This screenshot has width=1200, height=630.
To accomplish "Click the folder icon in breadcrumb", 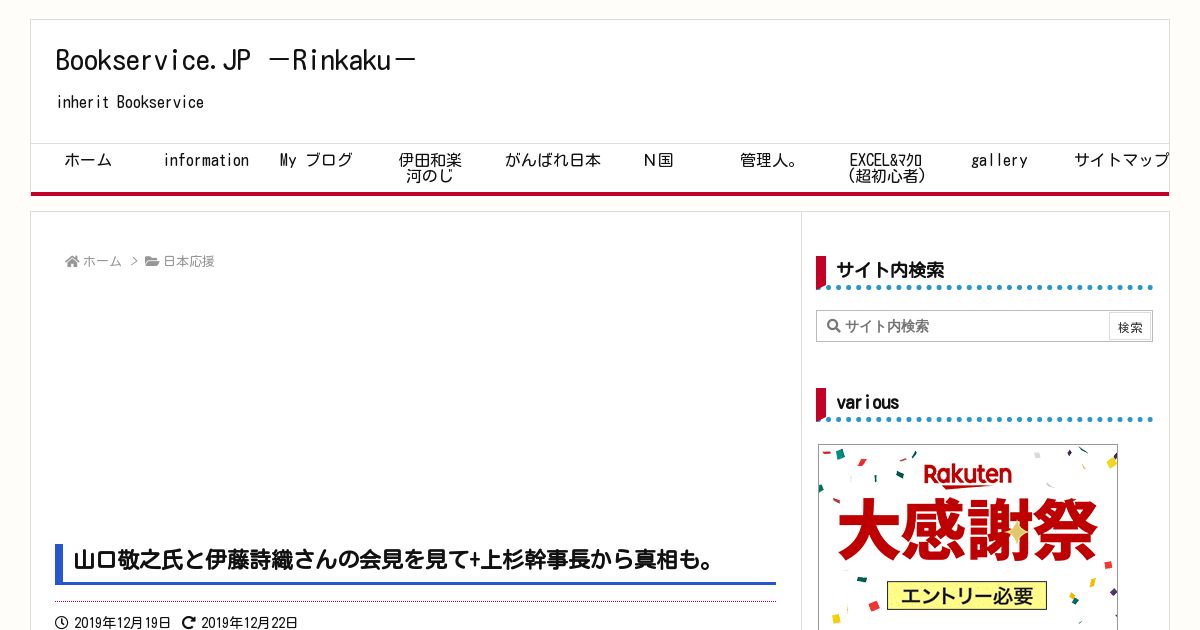I will 152,261.
